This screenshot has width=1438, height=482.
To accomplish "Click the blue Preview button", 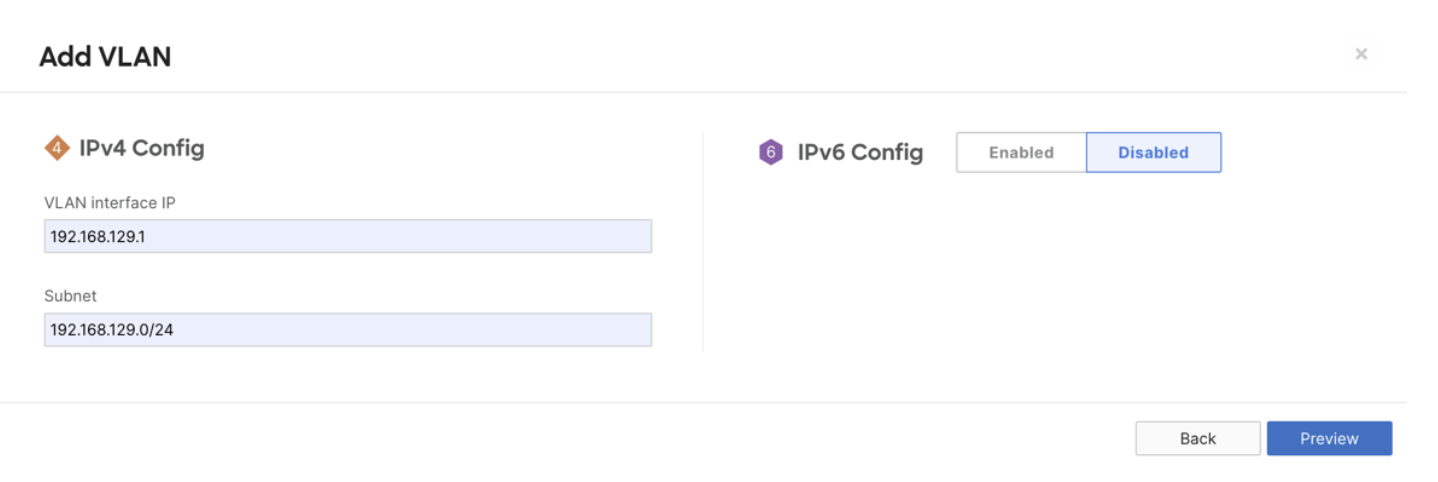I will (x=1329, y=439).
